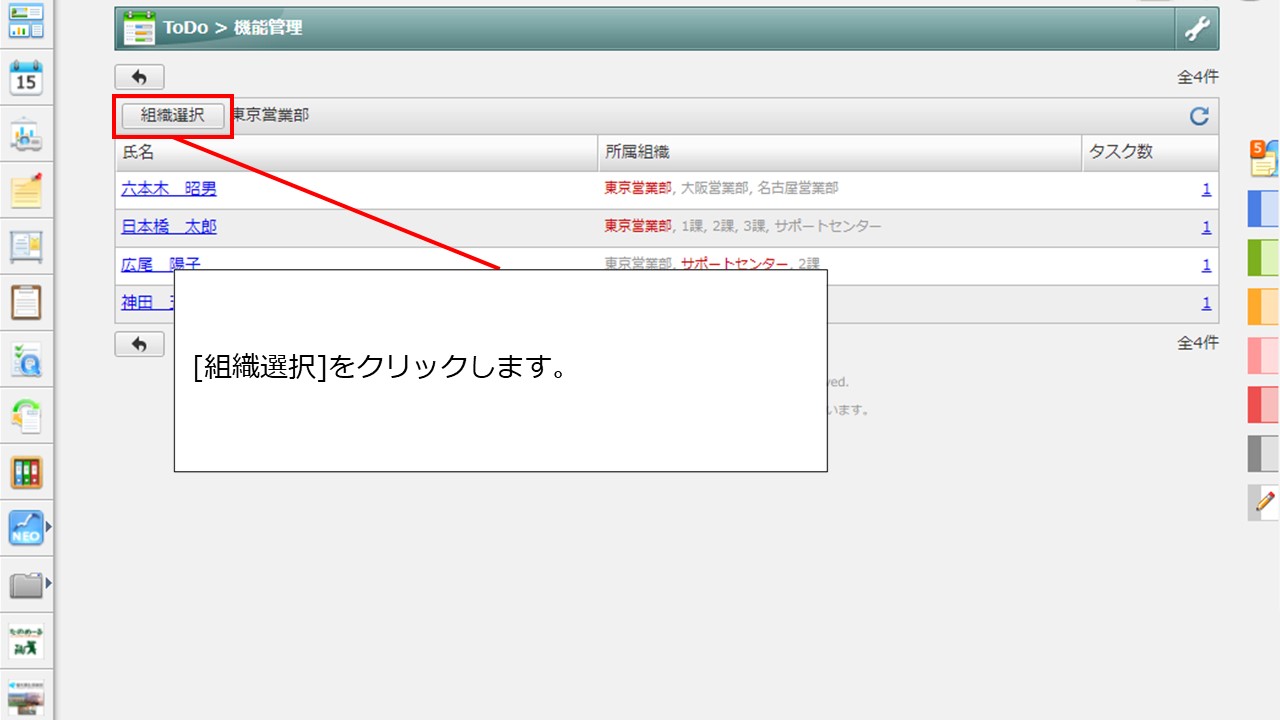1280x720 pixels.
Task: Open the yellow sticky memo icon
Action: click(x=26, y=190)
